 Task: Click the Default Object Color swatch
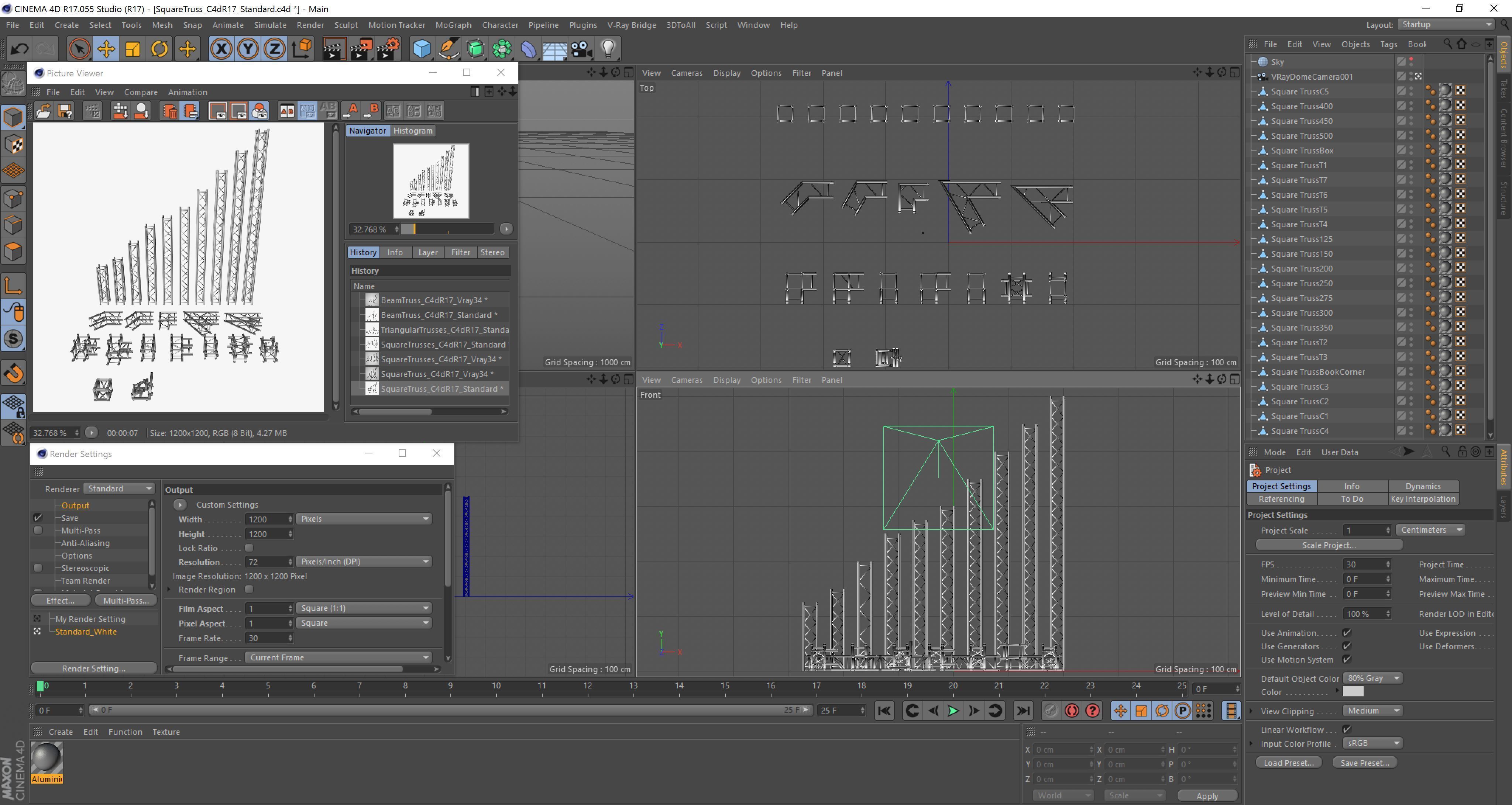[x=1353, y=692]
